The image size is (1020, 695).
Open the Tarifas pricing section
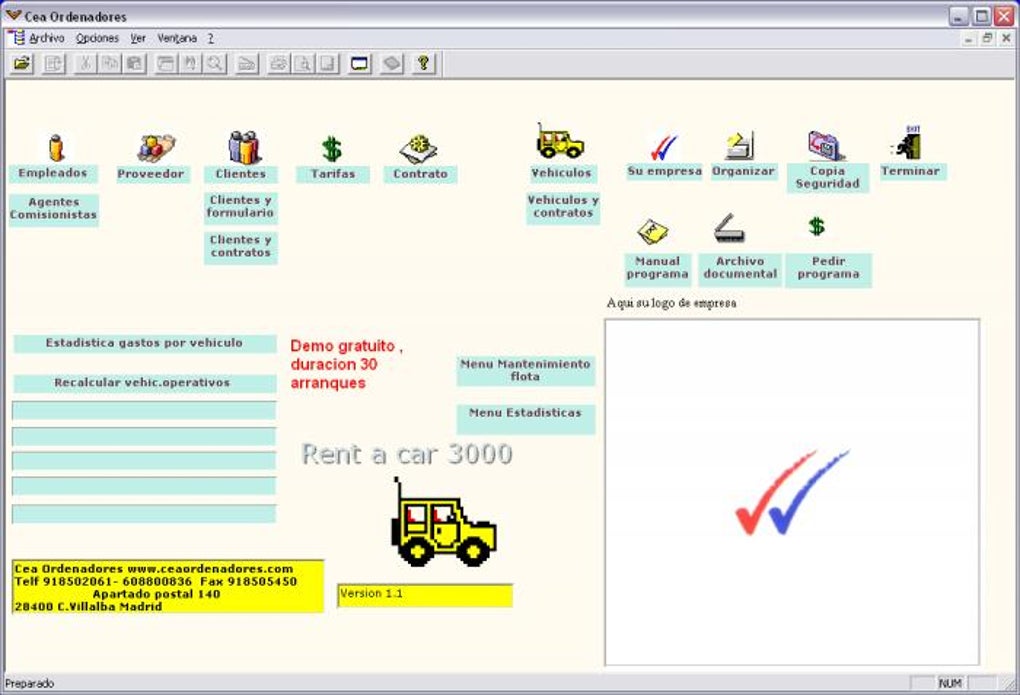[333, 155]
